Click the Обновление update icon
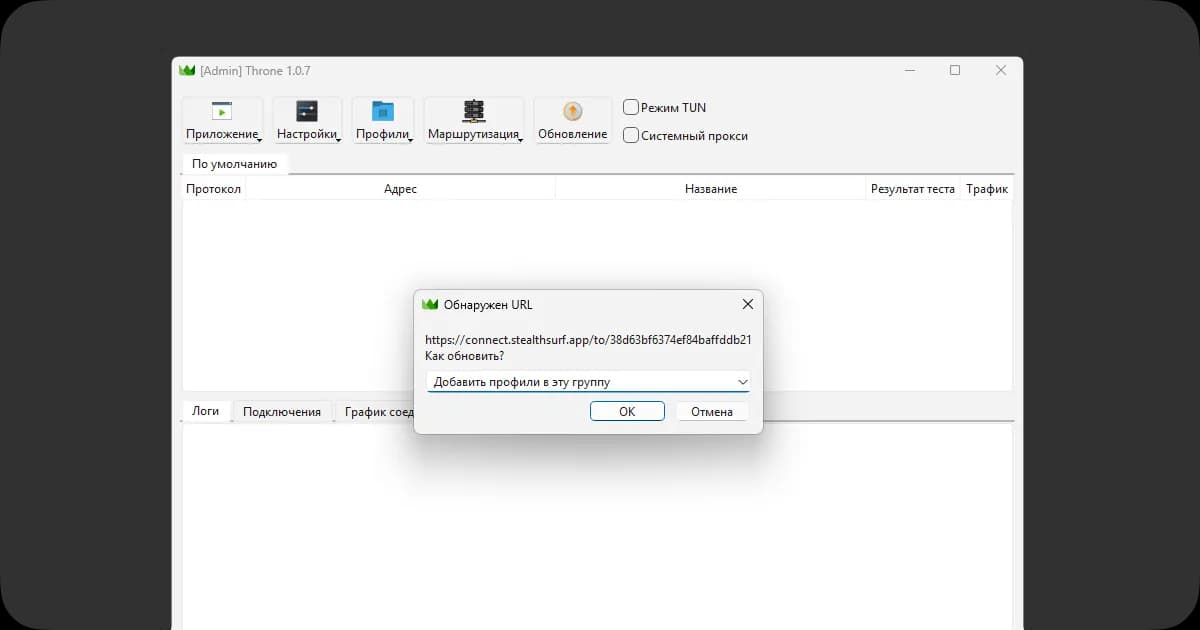This screenshot has height=630, width=1200. point(572,111)
